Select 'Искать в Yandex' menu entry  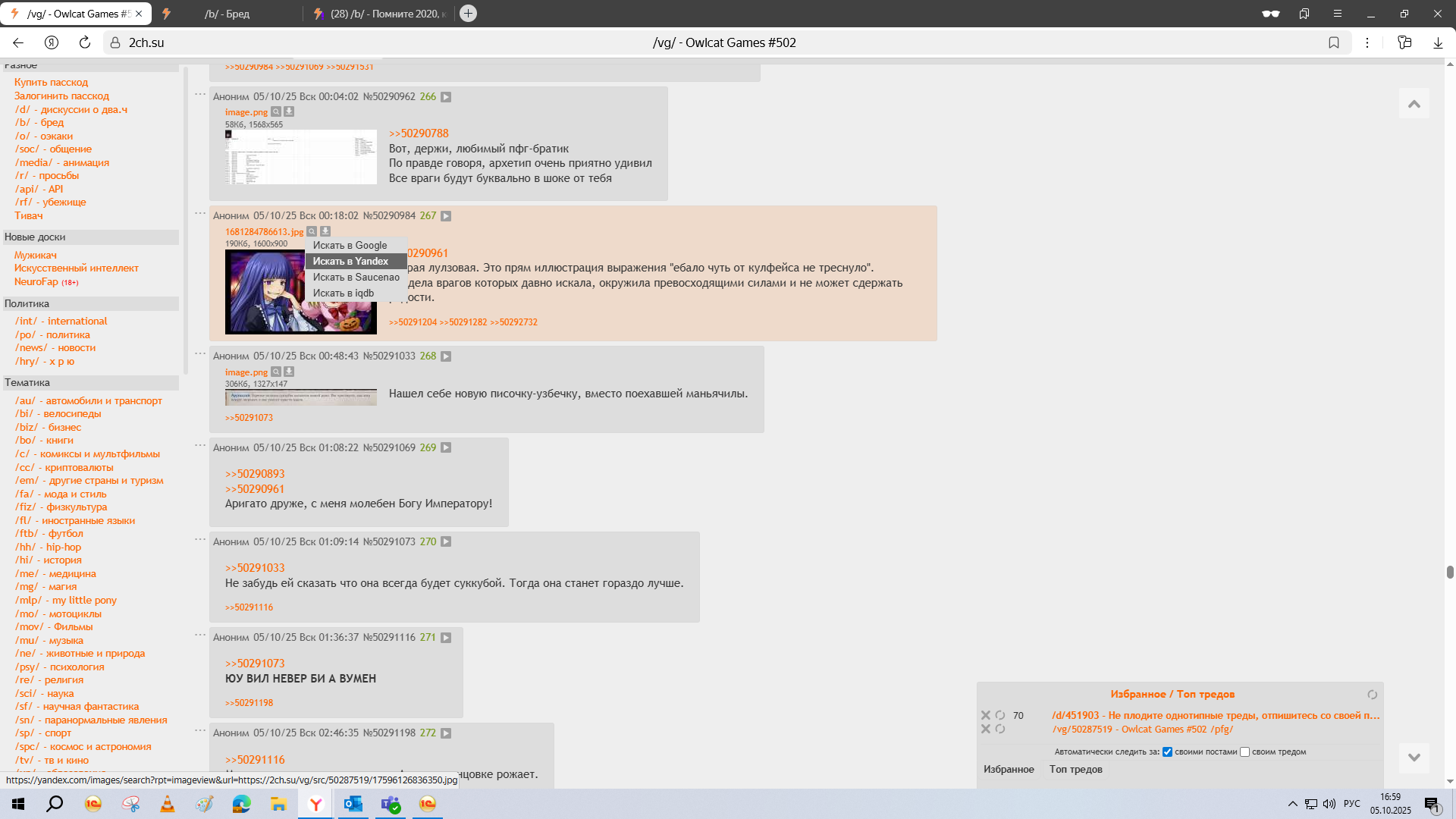coord(350,261)
